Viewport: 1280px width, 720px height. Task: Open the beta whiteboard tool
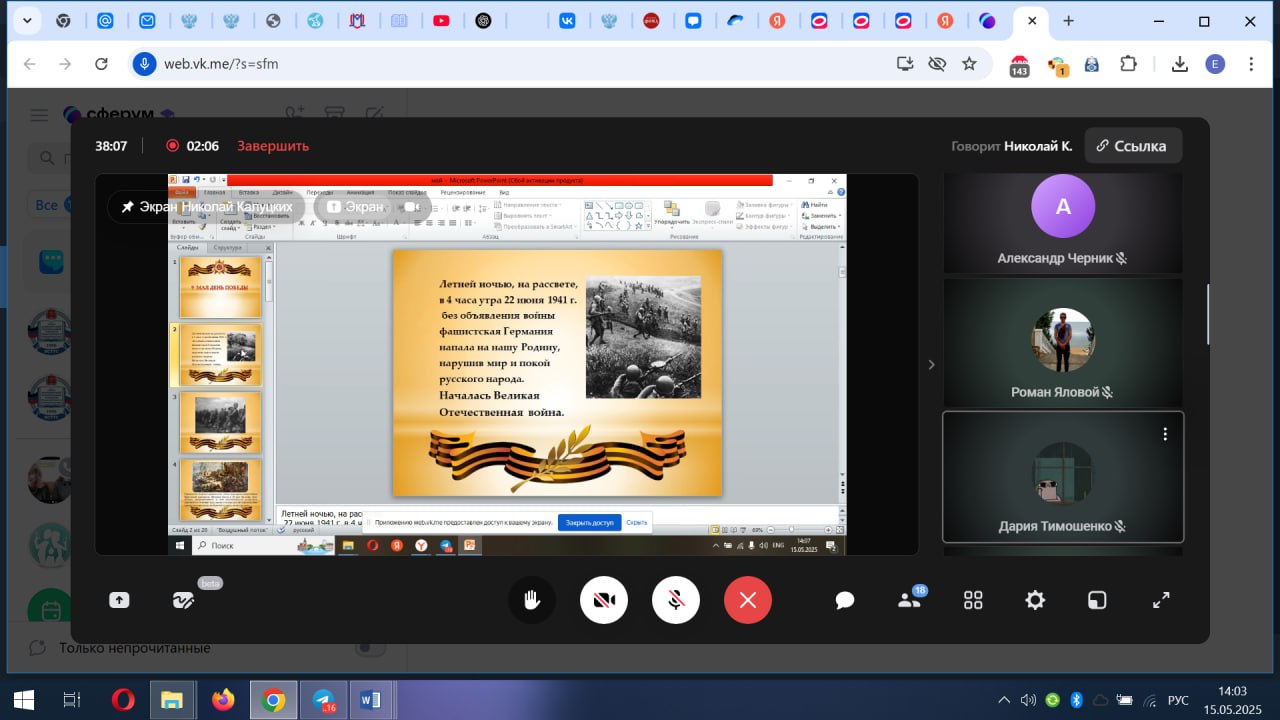[183, 600]
